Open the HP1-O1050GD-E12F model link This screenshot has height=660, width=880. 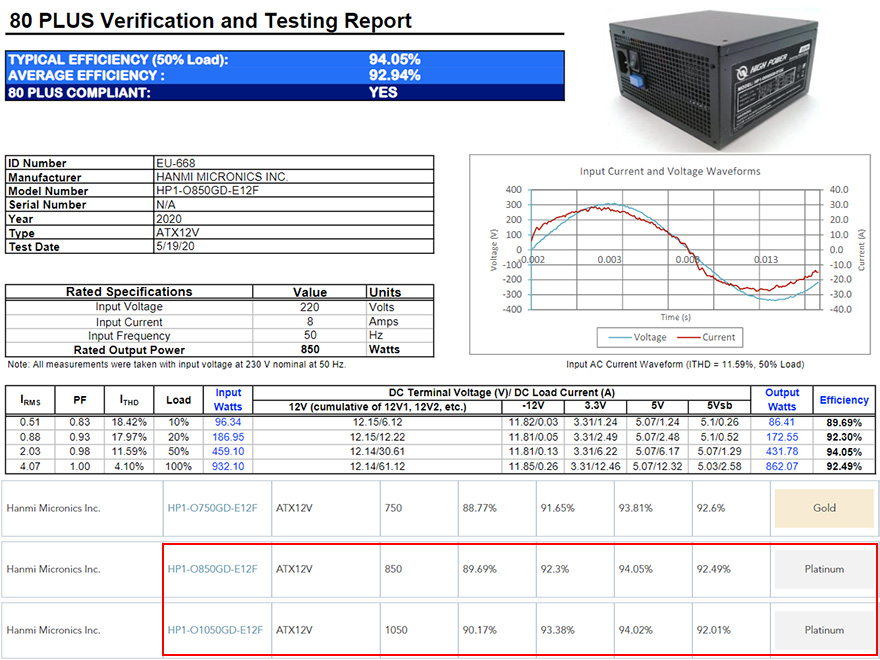(215, 630)
